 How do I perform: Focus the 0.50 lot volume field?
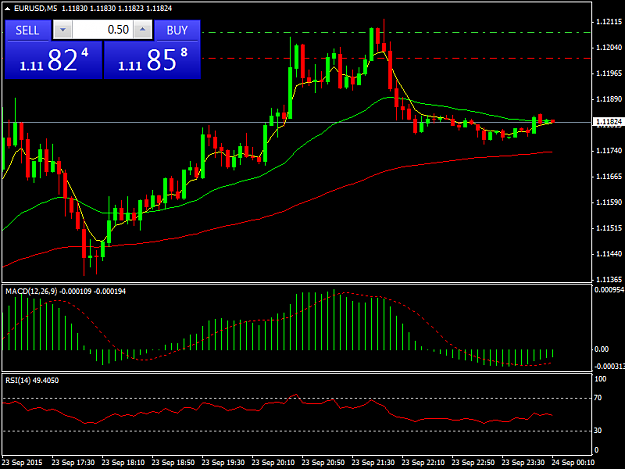click(x=103, y=30)
